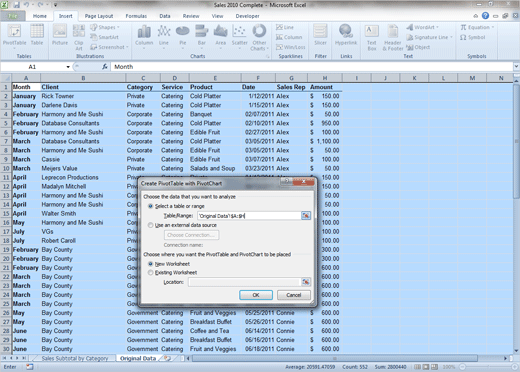Open the Column chart menu
The height and width of the screenshot is (372, 520).
point(144,37)
